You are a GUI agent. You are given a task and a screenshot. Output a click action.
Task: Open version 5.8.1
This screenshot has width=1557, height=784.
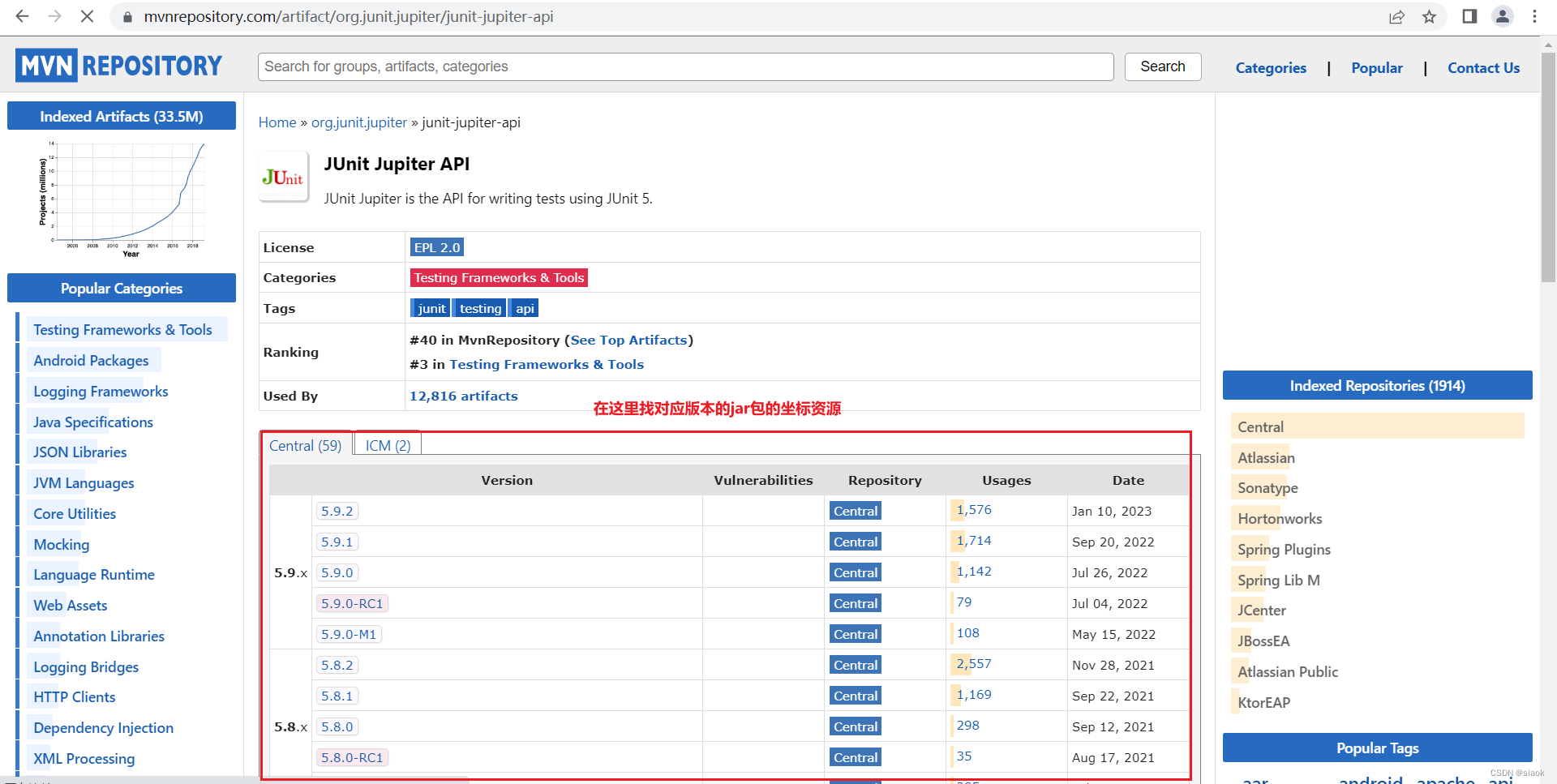click(x=337, y=696)
